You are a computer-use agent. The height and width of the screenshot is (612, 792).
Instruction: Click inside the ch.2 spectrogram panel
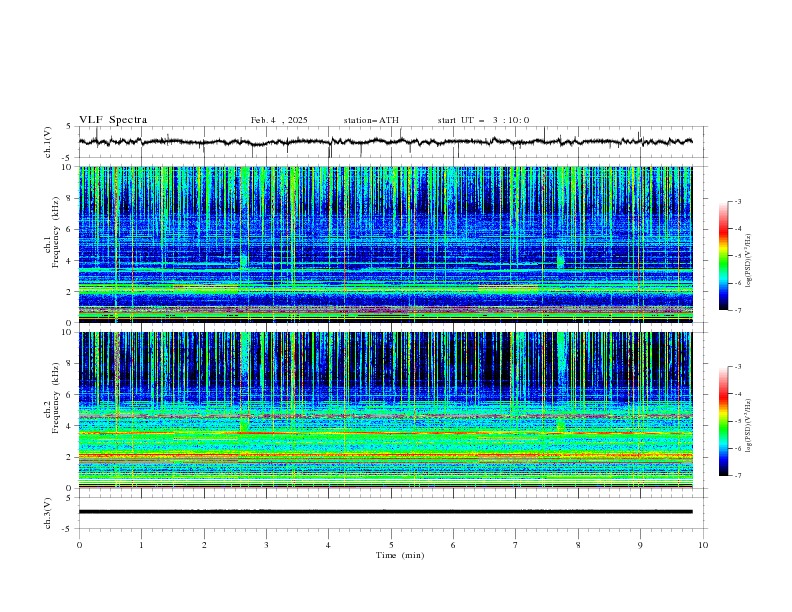(385, 410)
